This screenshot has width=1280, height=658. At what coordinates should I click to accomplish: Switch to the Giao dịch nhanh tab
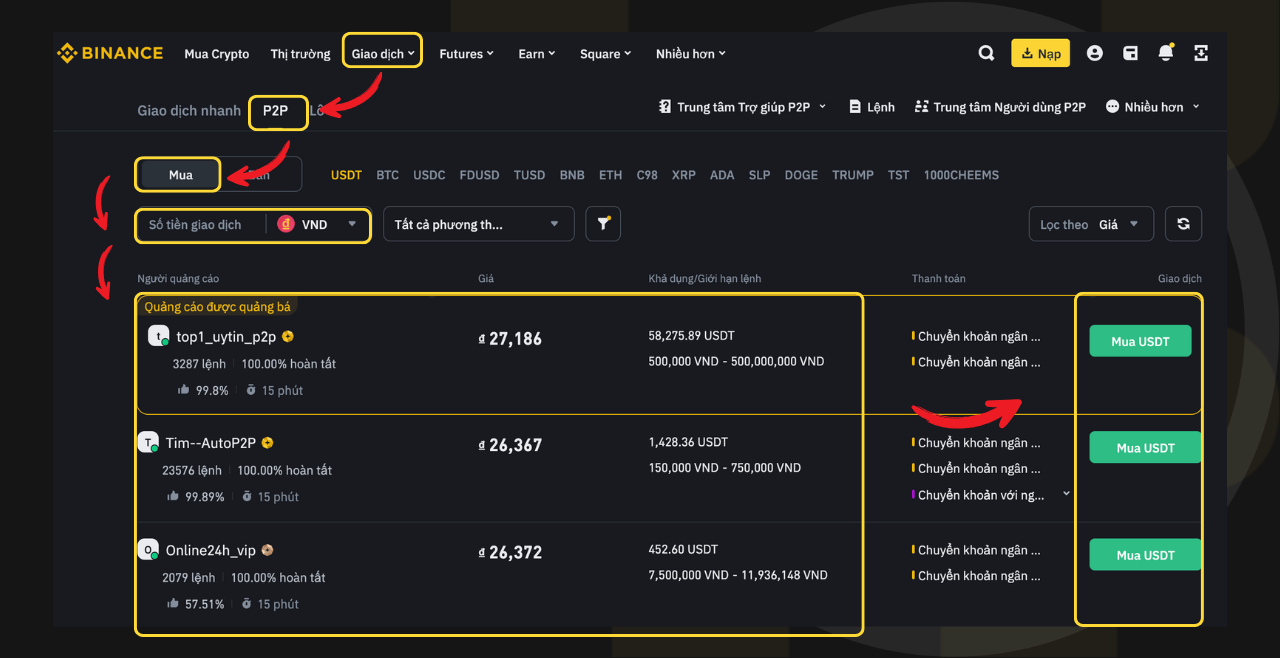[189, 111]
